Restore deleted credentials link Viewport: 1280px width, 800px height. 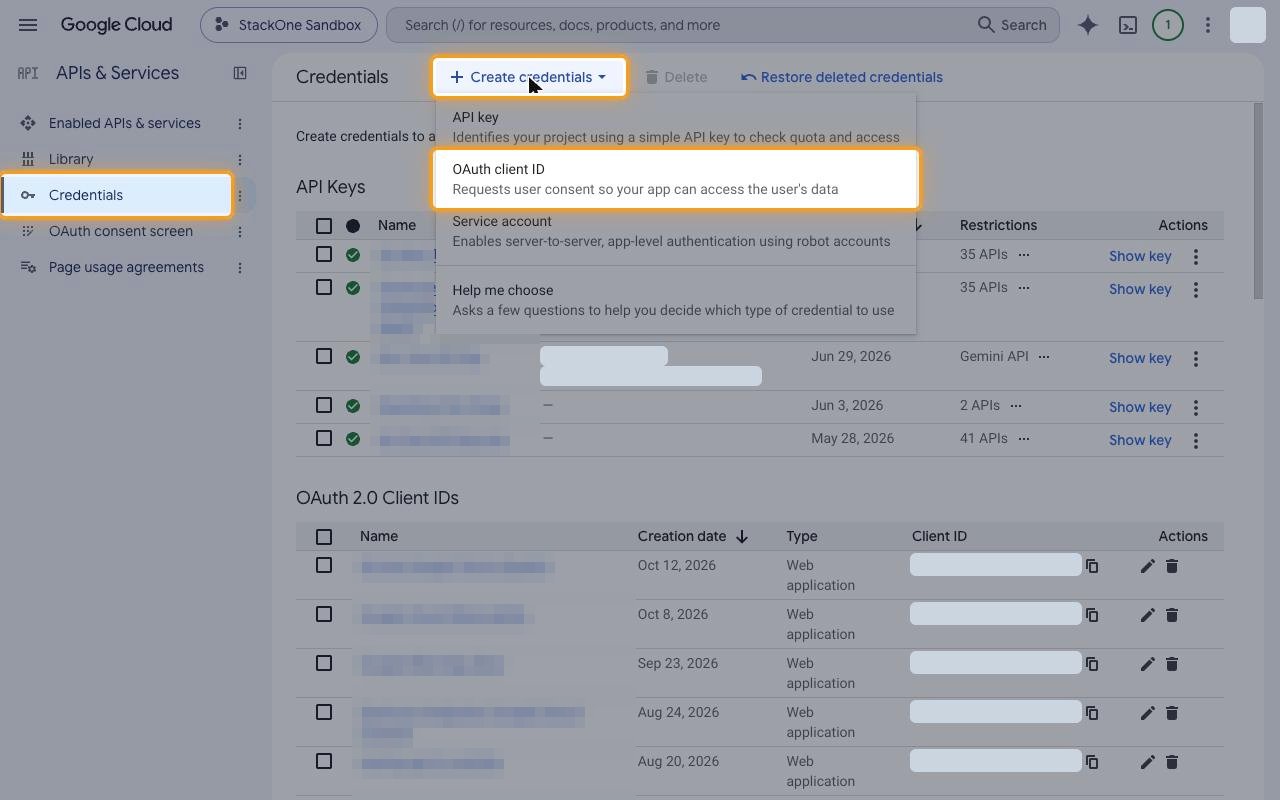click(842, 77)
